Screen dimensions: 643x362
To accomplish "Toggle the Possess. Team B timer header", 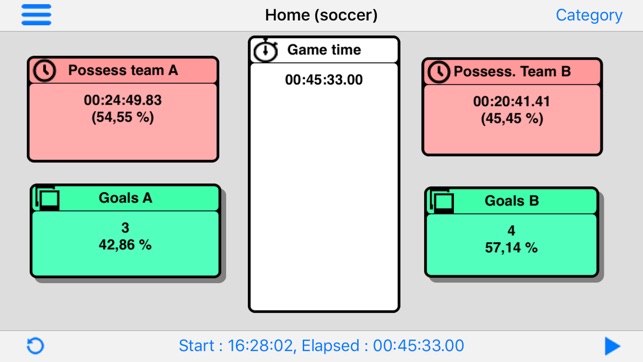I will 512,72.
